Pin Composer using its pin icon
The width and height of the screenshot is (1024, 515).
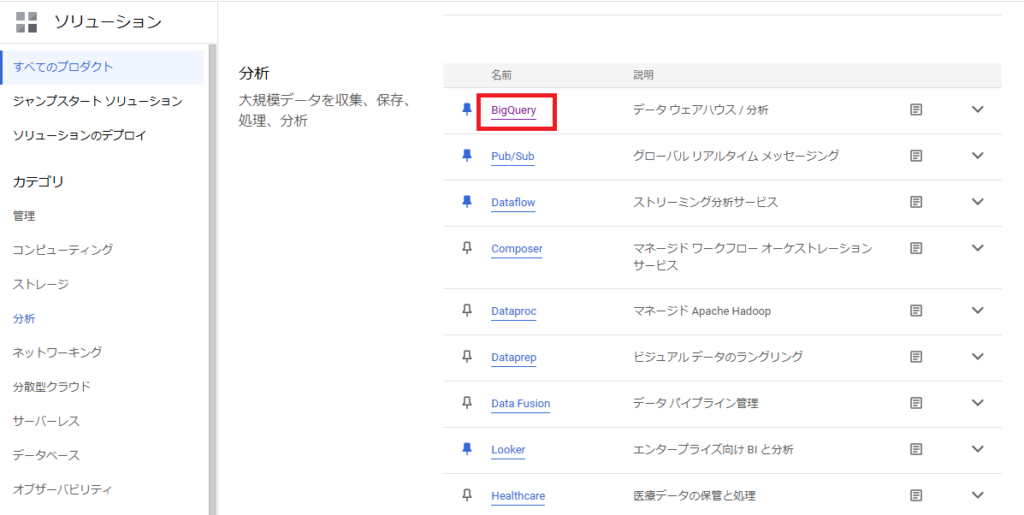[x=466, y=248]
